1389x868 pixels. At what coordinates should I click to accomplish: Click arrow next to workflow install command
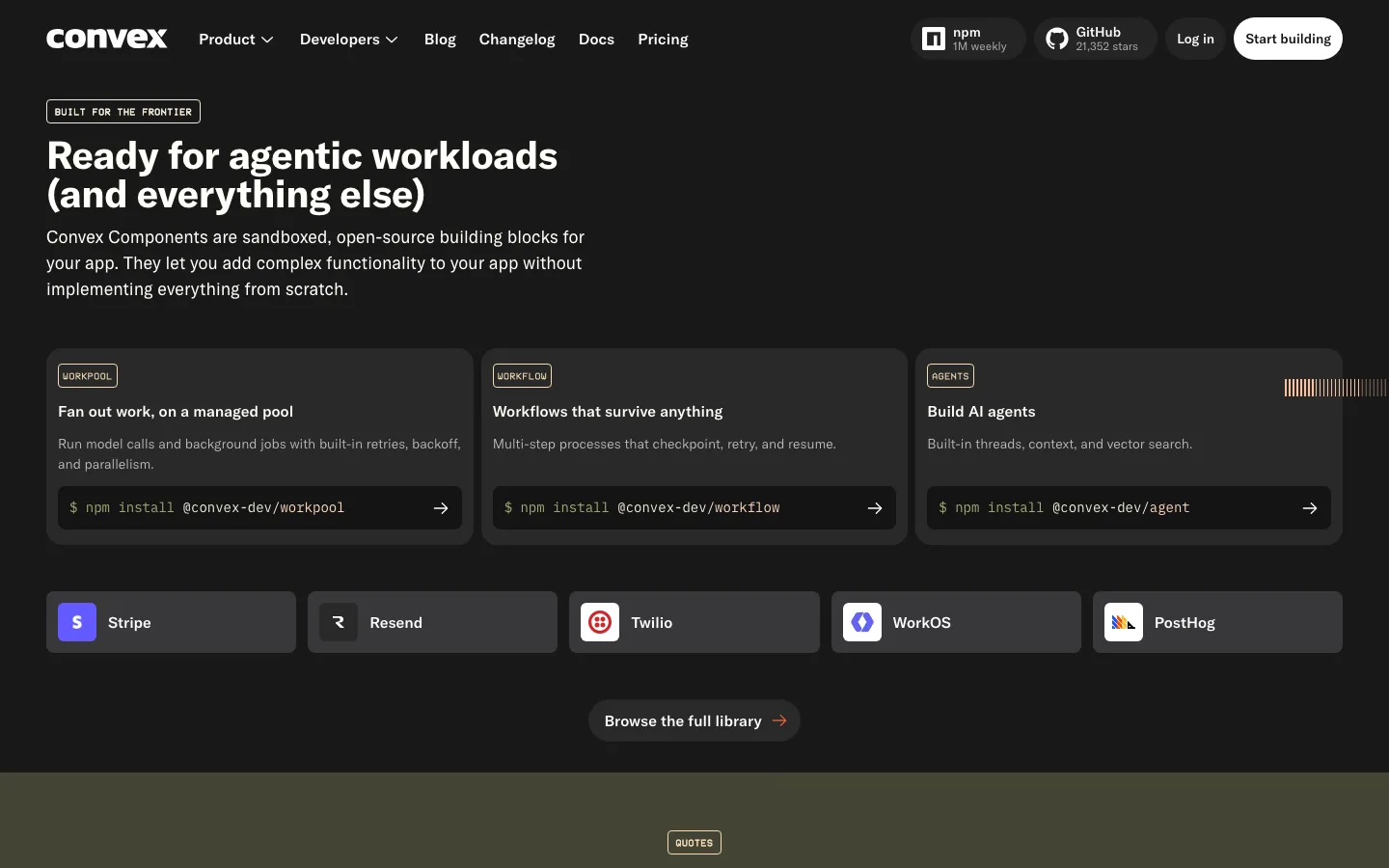(875, 508)
